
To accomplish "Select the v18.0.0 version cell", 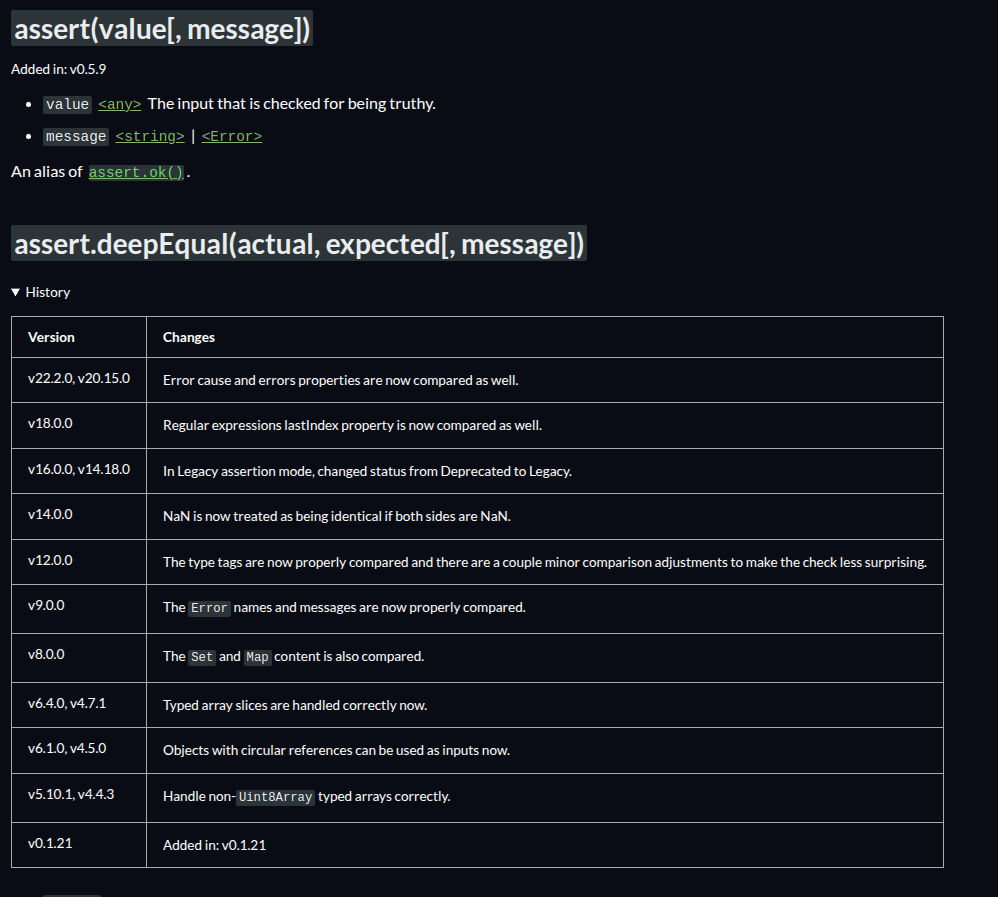I will [79, 425].
